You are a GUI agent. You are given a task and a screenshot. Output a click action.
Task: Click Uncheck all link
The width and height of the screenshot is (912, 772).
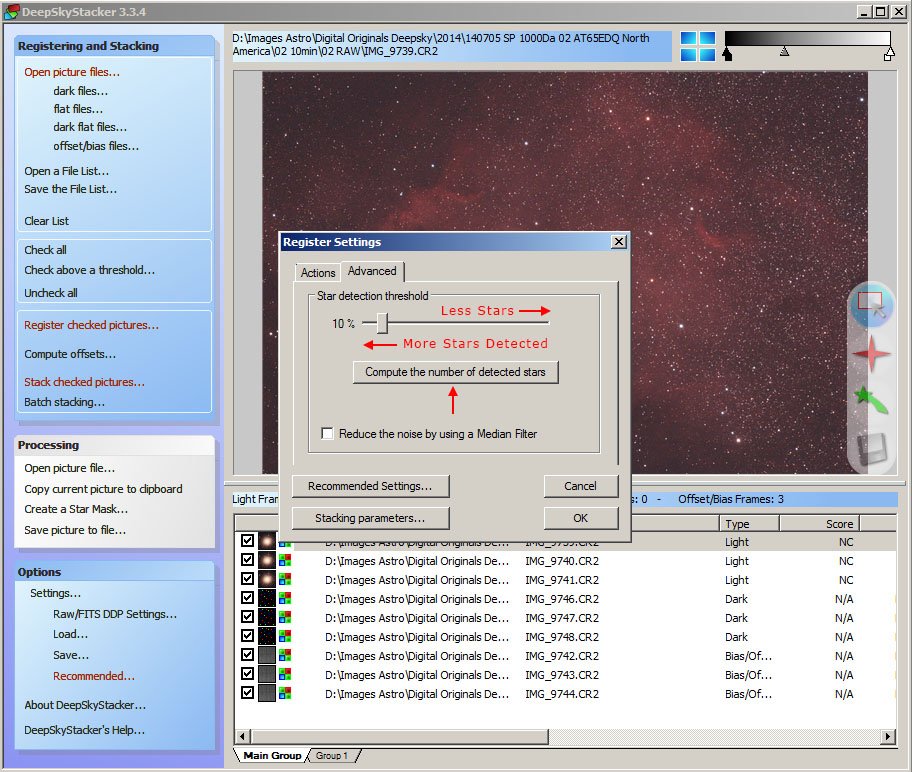coord(51,293)
